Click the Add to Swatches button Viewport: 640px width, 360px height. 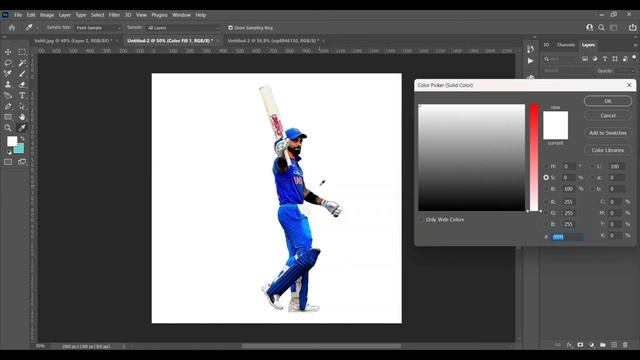click(x=608, y=133)
